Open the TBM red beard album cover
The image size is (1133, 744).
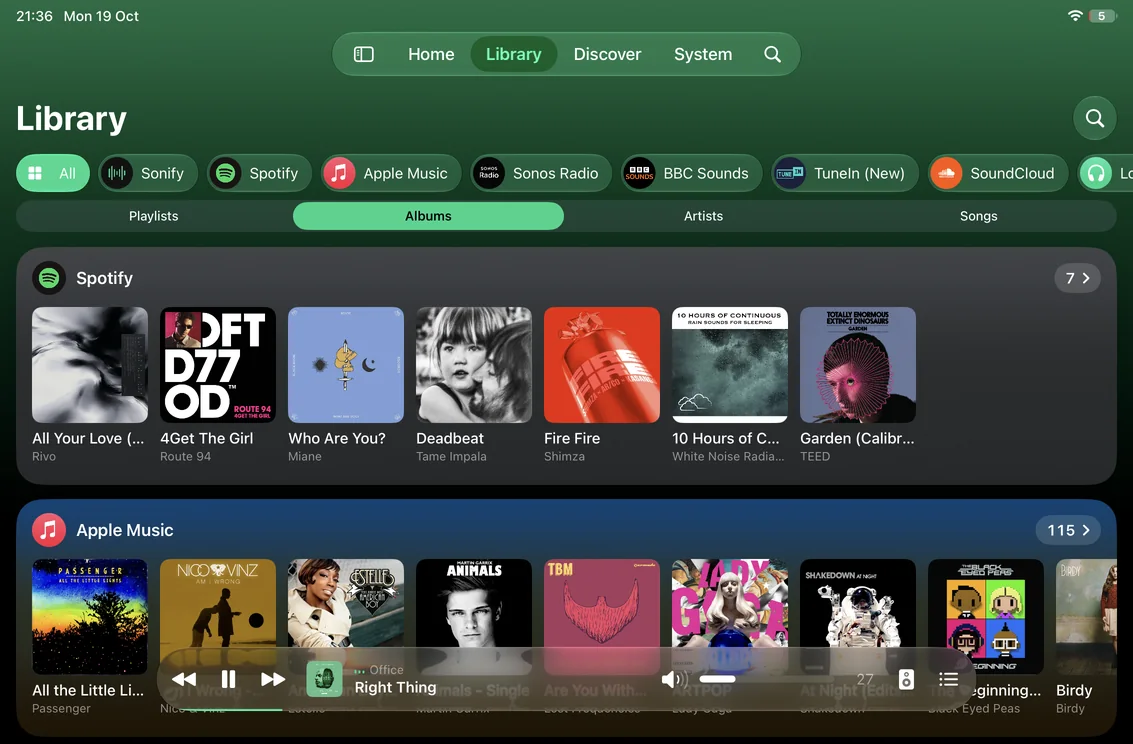(601, 604)
